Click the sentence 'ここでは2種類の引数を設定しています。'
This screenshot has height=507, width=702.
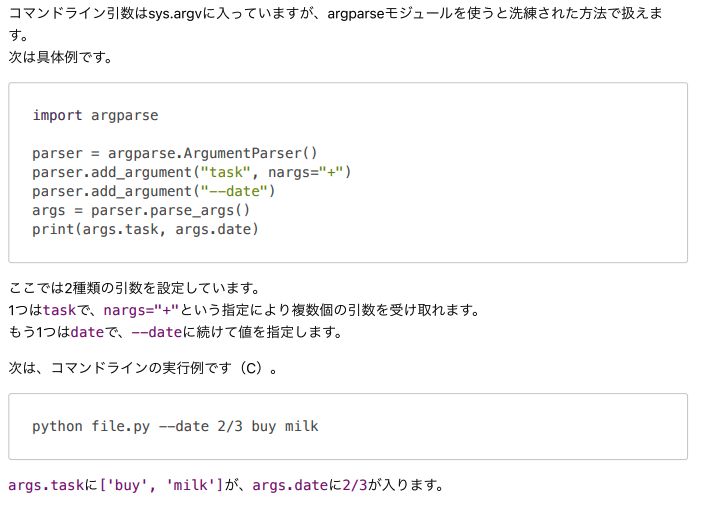(134, 288)
